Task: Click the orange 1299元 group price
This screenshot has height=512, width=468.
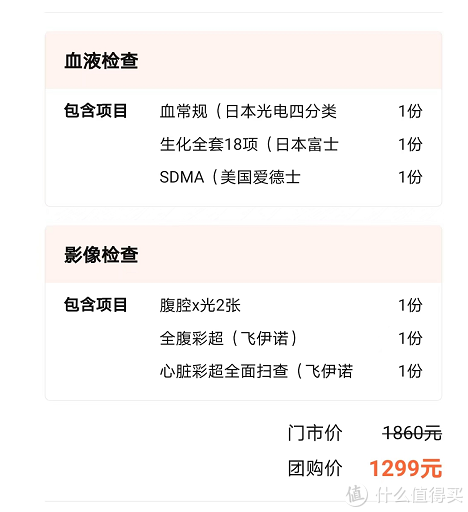Action: click(x=406, y=468)
